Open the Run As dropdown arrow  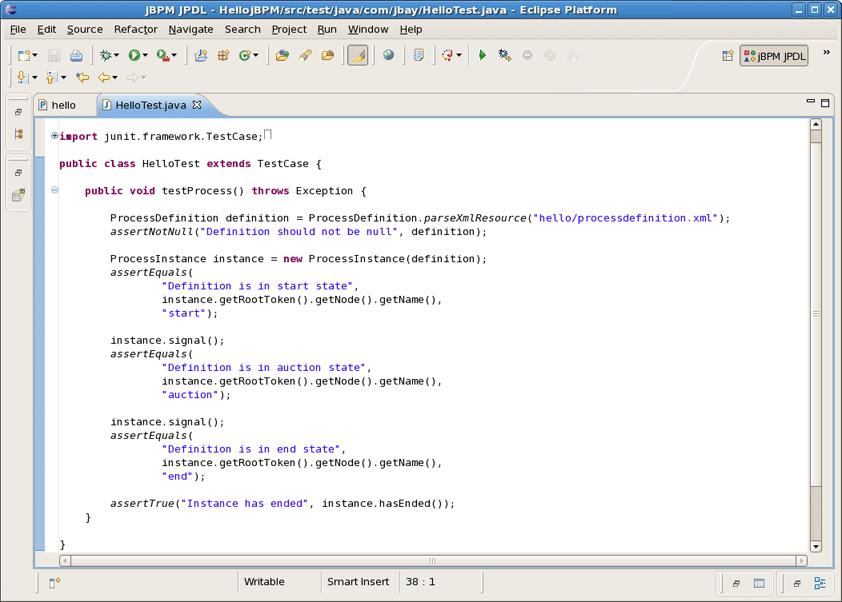(146, 56)
